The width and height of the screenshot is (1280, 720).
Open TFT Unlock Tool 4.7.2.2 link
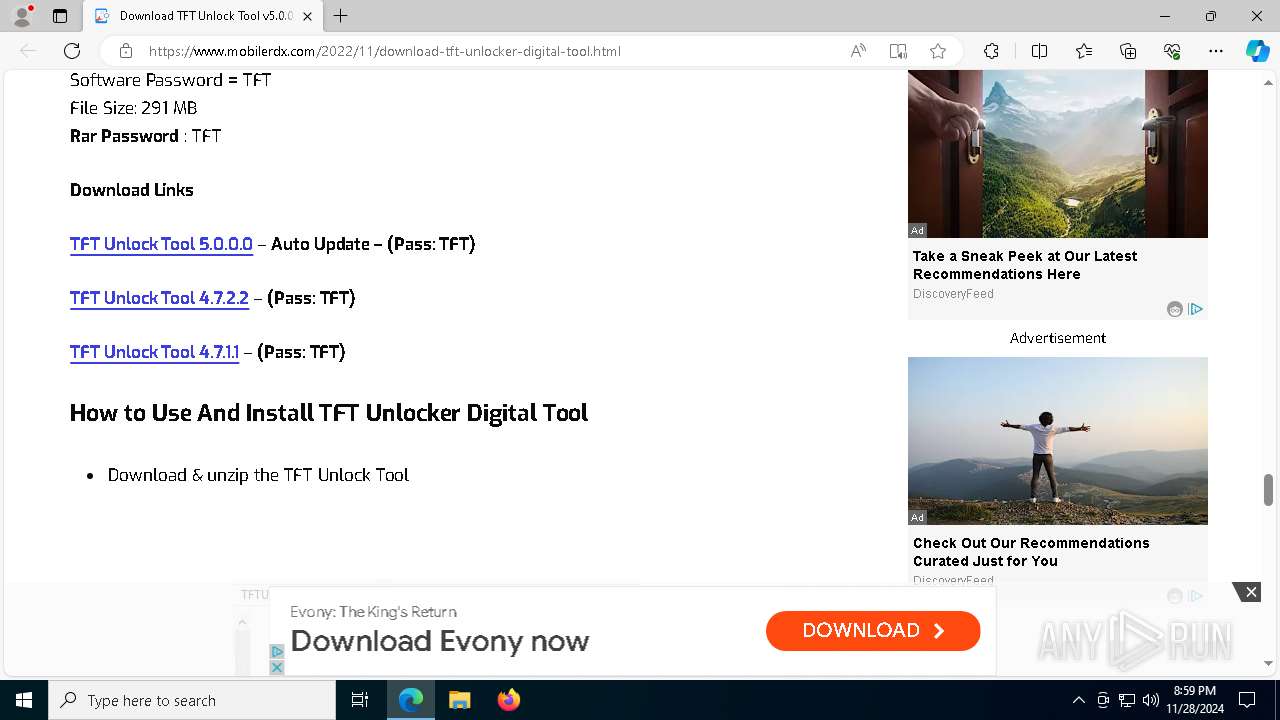point(159,298)
